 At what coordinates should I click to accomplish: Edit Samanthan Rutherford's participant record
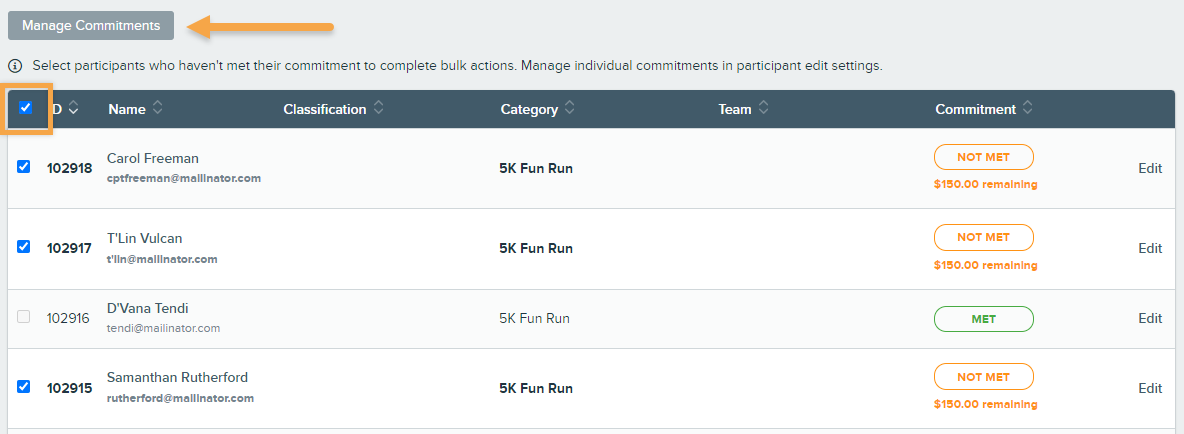tap(1150, 389)
